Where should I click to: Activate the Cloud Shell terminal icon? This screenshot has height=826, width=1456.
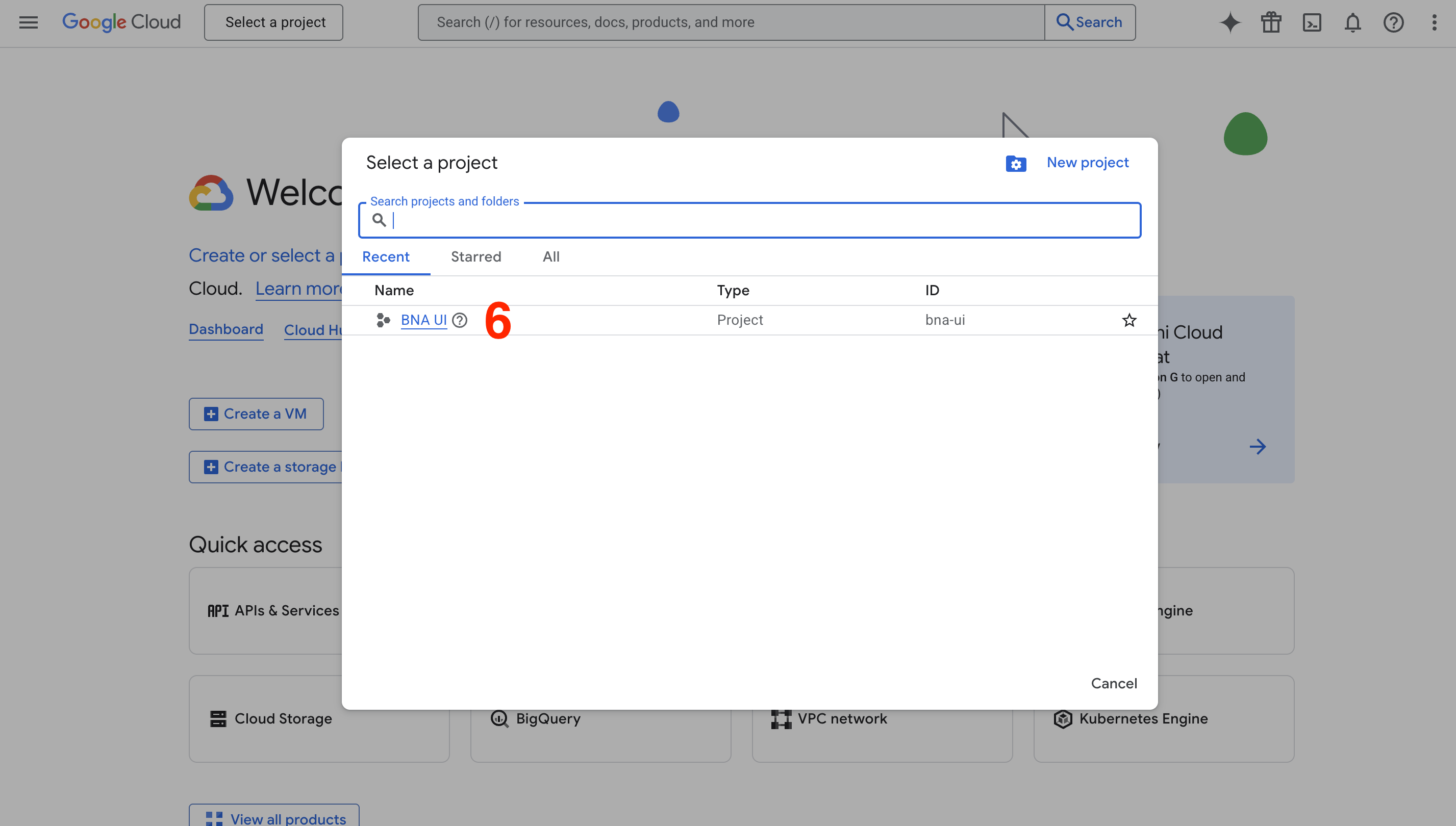point(1312,22)
